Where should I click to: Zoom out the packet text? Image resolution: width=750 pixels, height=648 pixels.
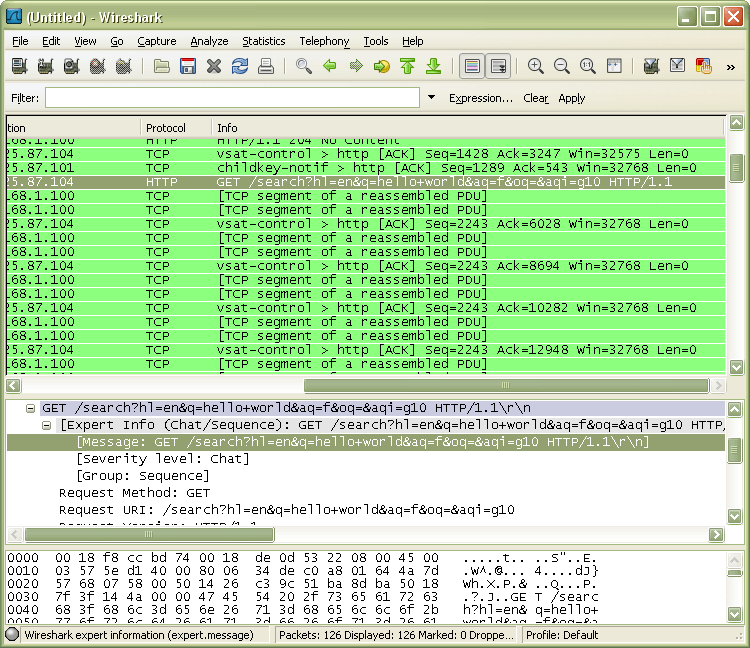[x=562, y=66]
